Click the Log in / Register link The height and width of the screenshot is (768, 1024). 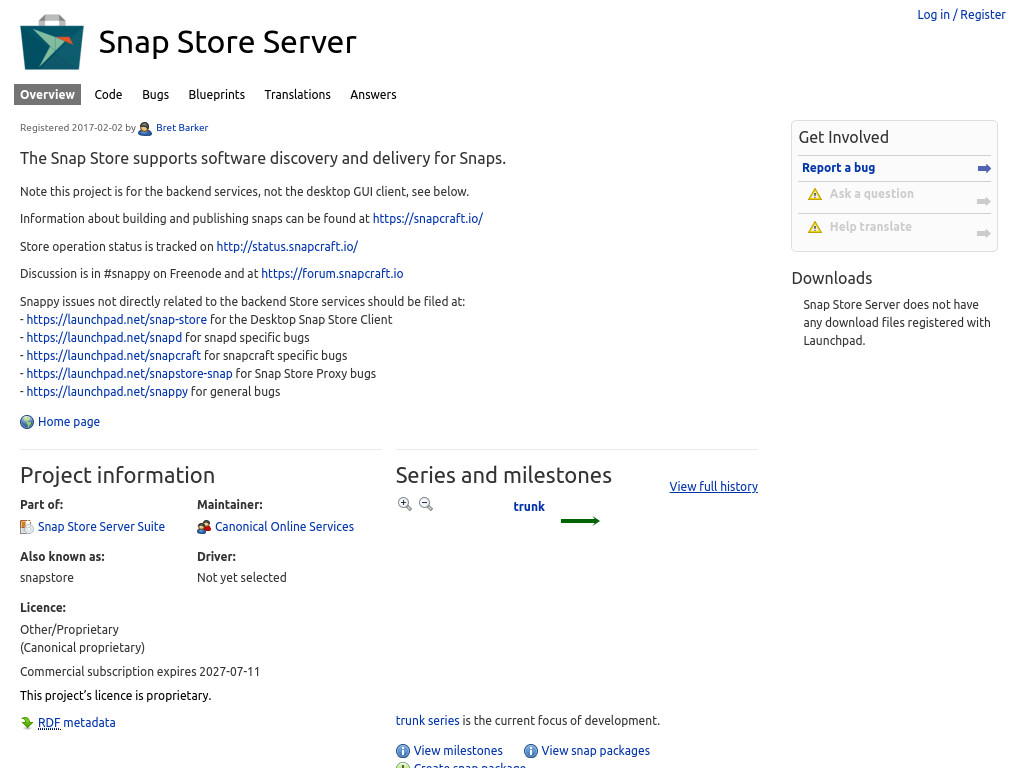click(961, 14)
